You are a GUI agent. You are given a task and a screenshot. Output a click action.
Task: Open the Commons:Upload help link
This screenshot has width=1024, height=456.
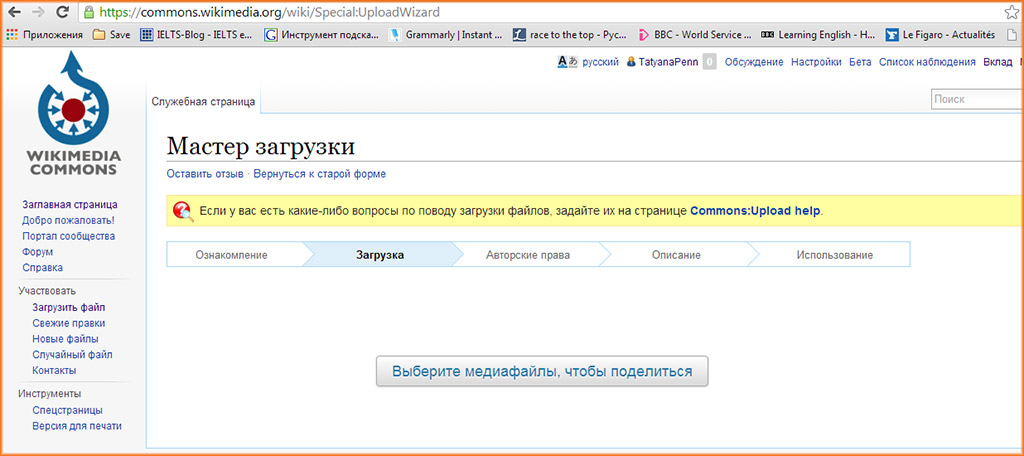pyautogui.click(x=755, y=211)
